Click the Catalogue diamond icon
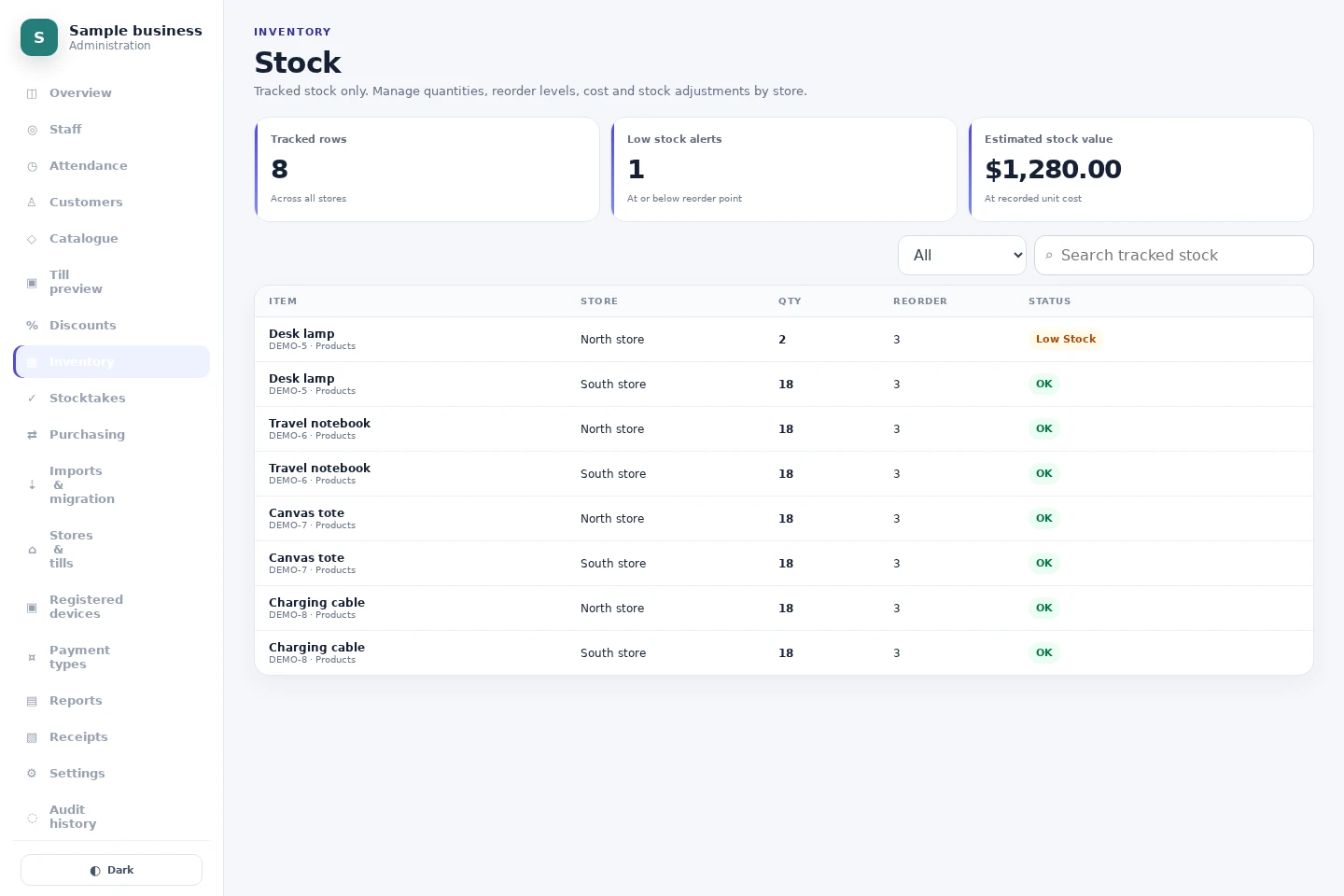1344x896 pixels. tap(32, 239)
